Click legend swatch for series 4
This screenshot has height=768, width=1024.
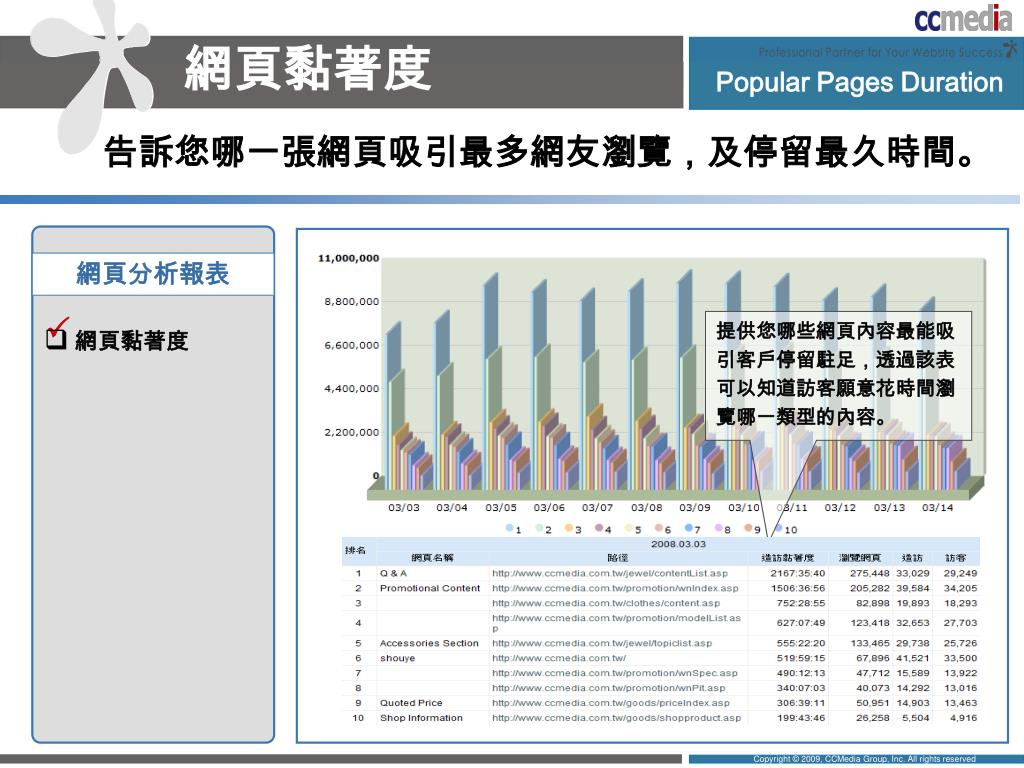(x=599, y=528)
